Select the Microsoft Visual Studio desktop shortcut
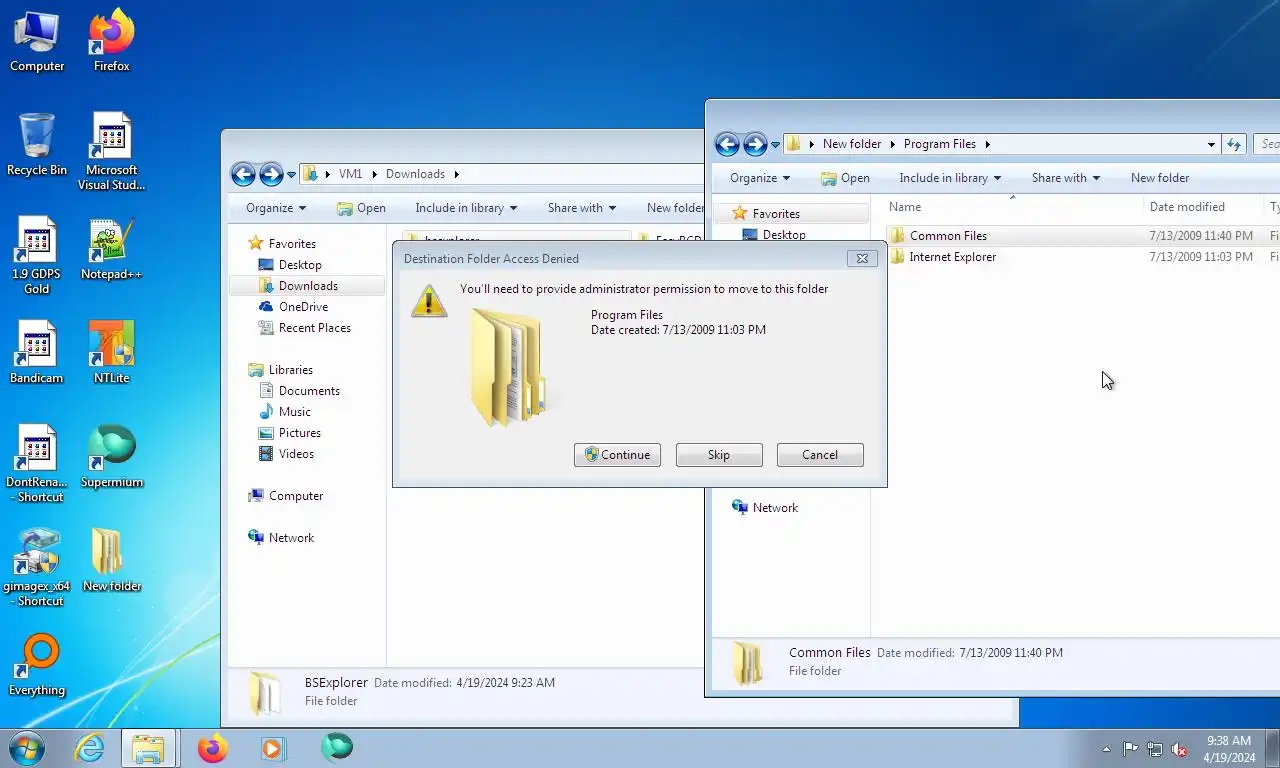 (x=112, y=152)
